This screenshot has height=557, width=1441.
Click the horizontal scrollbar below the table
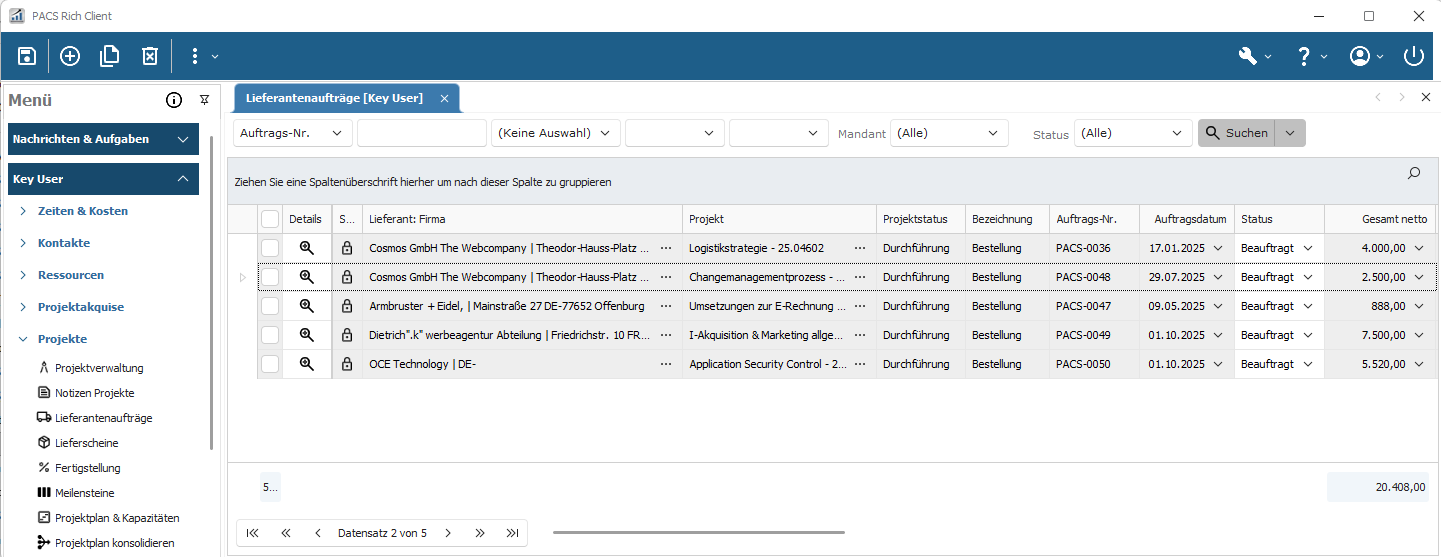coord(698,533)
